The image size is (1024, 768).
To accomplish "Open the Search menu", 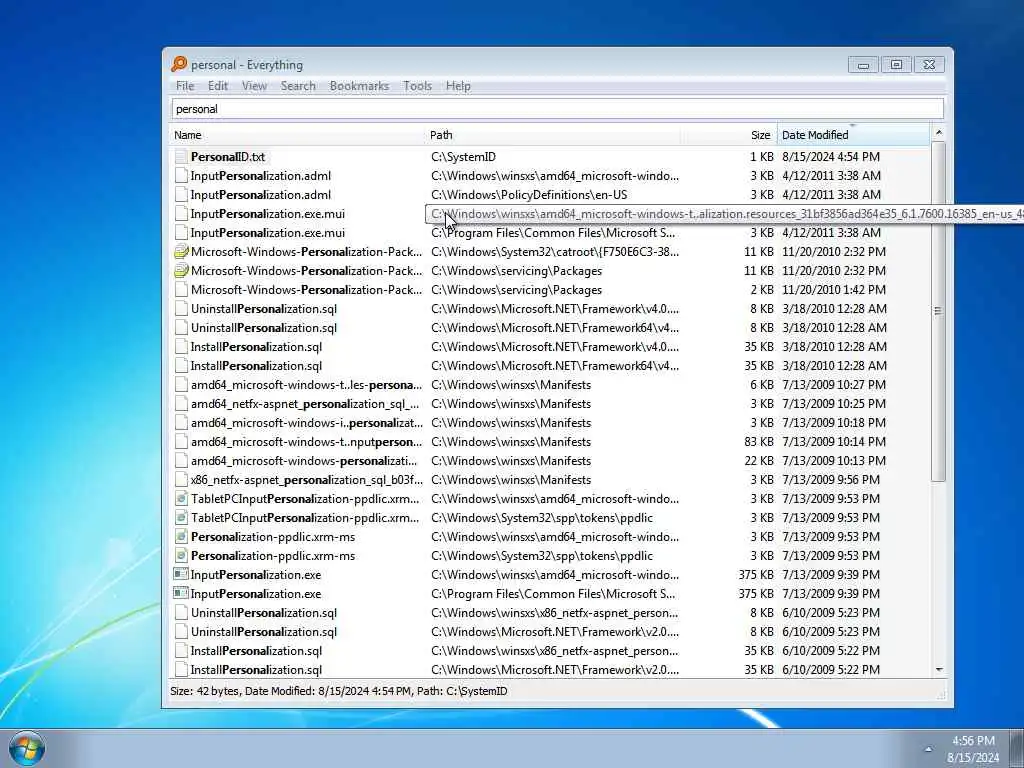I will 298,86.
